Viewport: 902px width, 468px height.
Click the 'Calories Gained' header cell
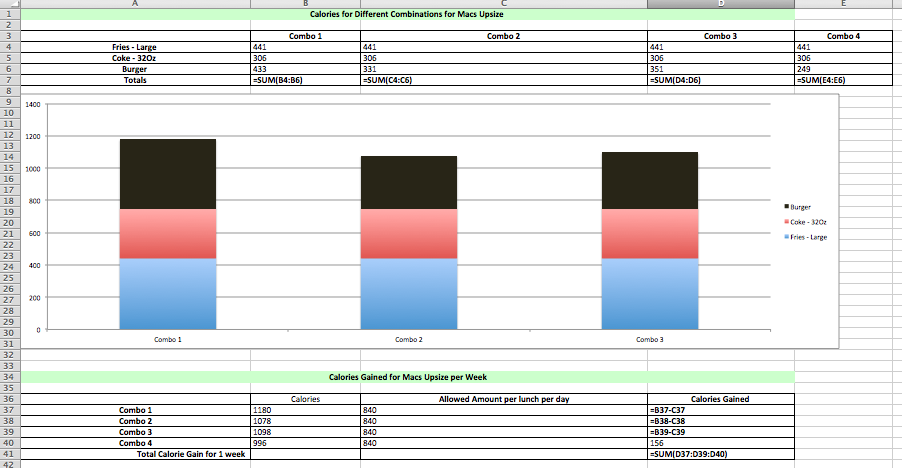click(x=721, y=399)
